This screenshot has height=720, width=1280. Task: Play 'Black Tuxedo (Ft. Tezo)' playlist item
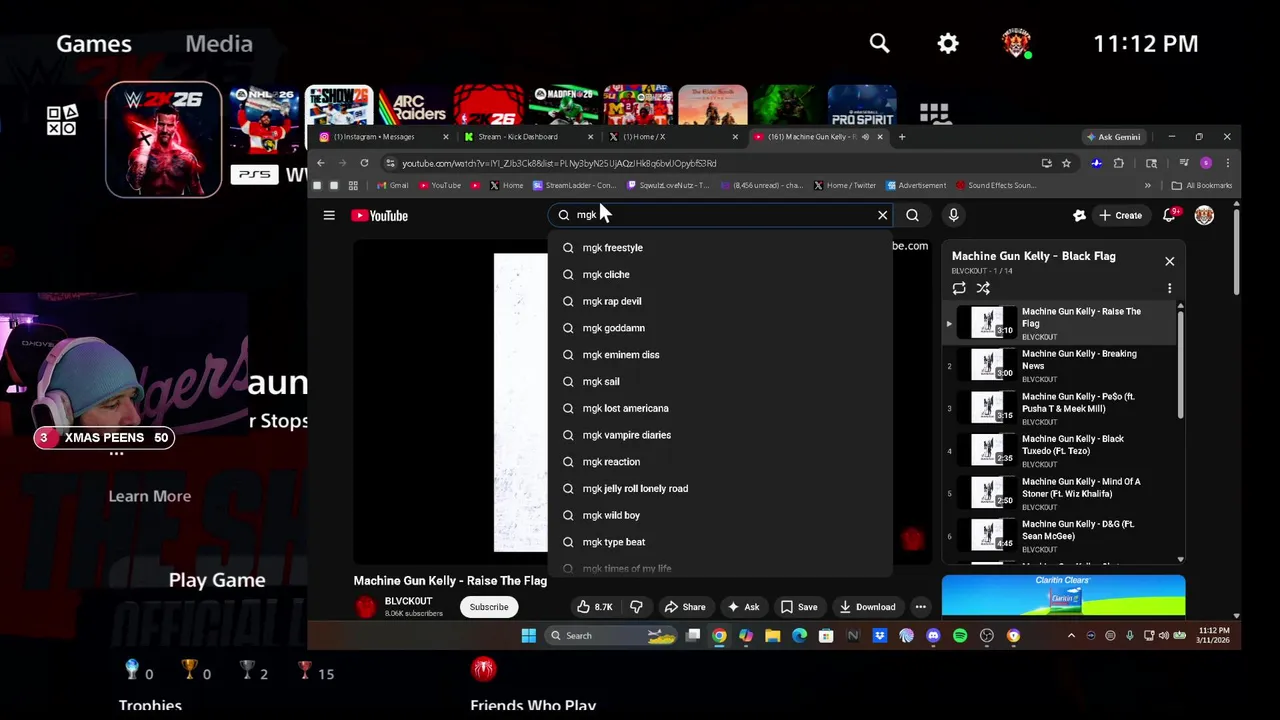1060,450
